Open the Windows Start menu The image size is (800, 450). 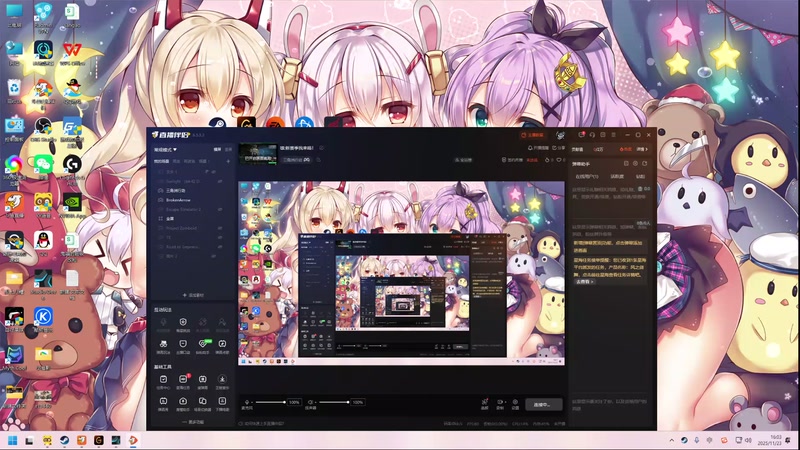[x=13, y=440]
